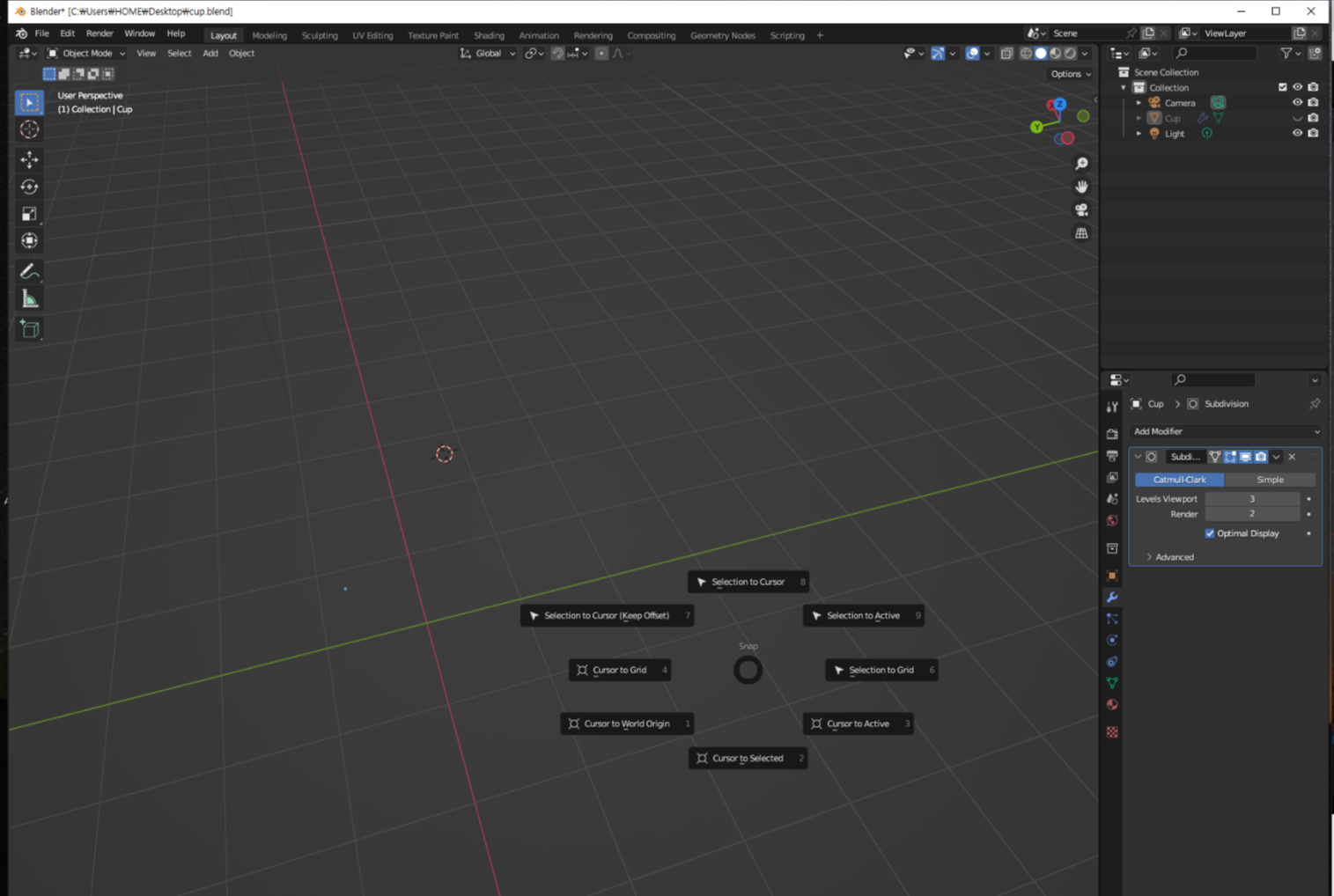
Task: Open the Particles properties tab
Action: coord(1112,619)
